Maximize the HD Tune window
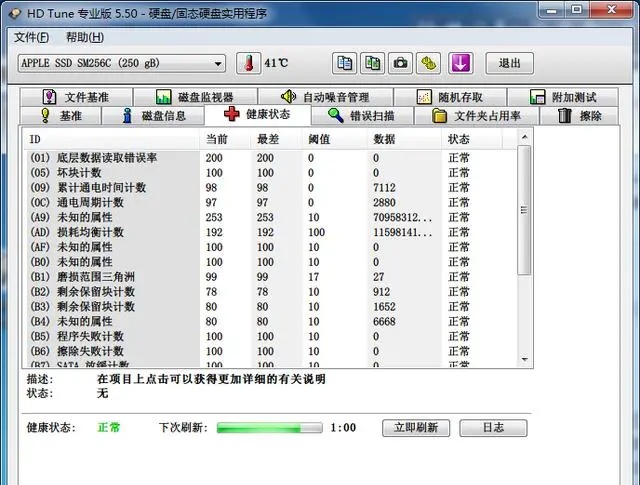Screen dimensions: 640x485 click(x=576, y=10)
